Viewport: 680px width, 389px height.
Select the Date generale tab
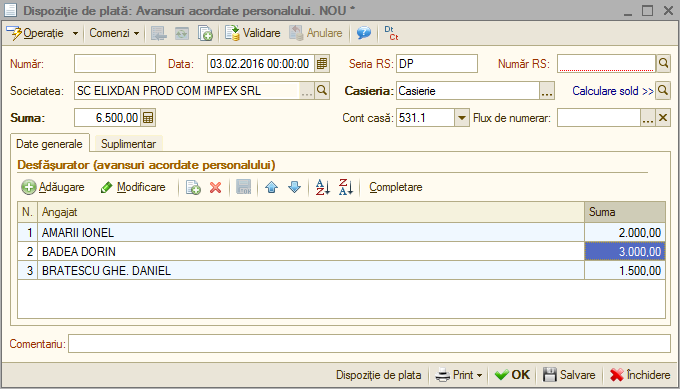[49, 144]
